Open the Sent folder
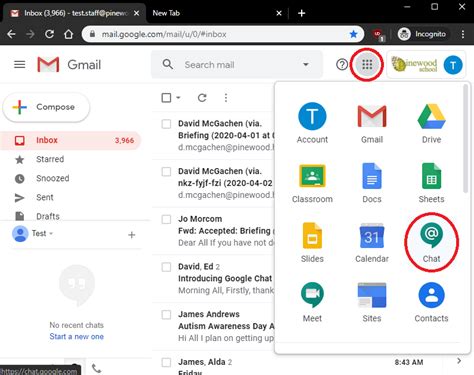The height and width of the screenshot is (375, 474). pyautogui.click(x=70, y=197)
